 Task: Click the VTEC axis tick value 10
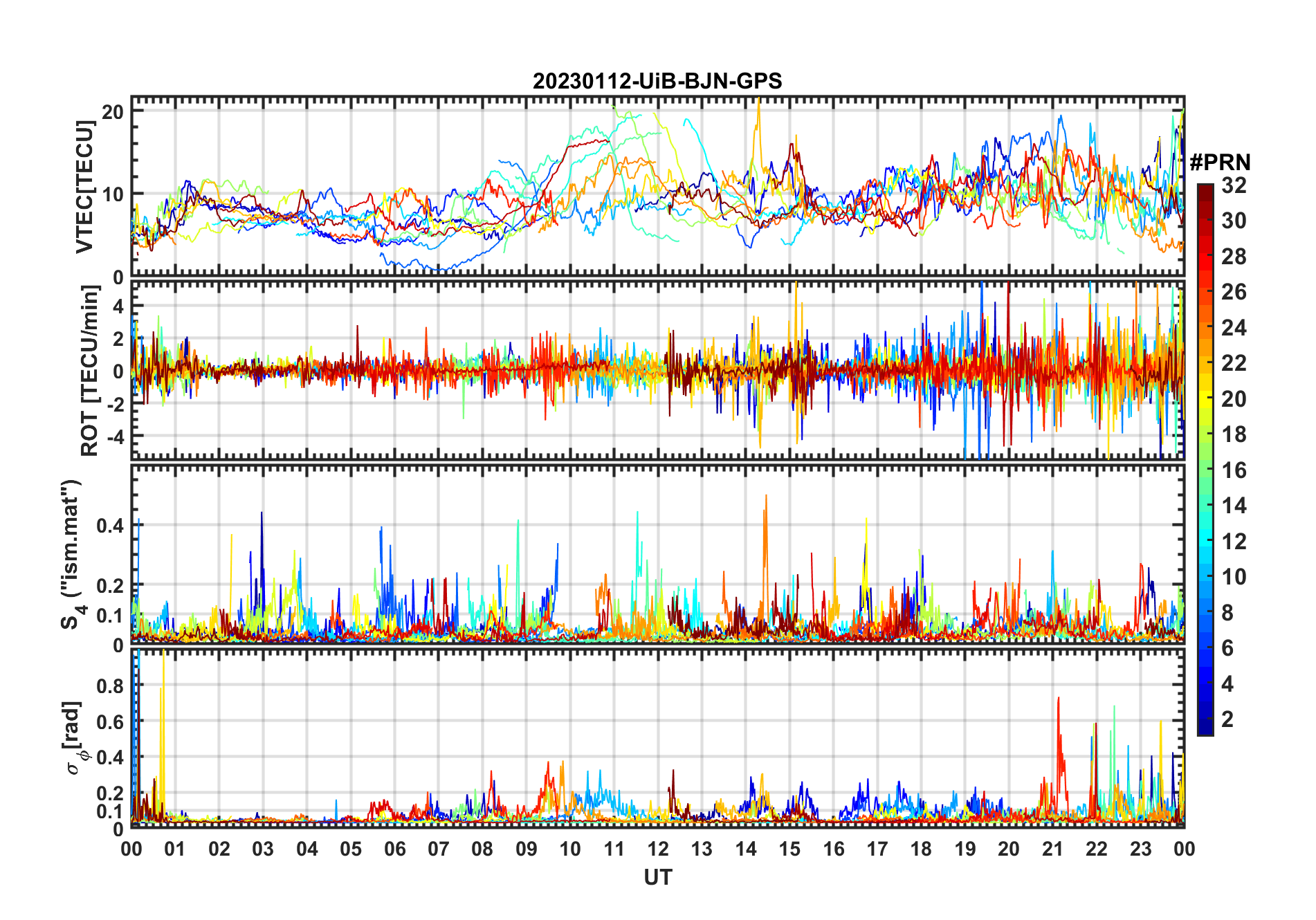(113, 194)
